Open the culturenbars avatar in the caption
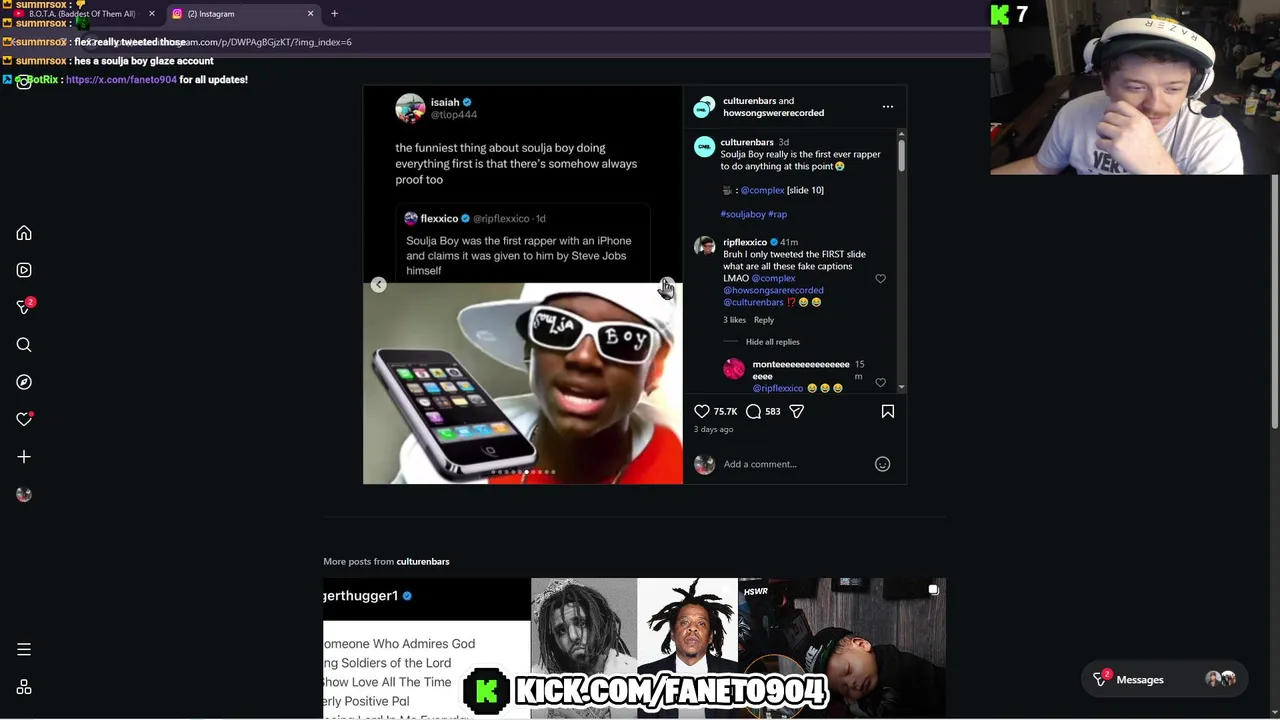Viewport: 1280px width, 720px height. click(x=704, y=147)
